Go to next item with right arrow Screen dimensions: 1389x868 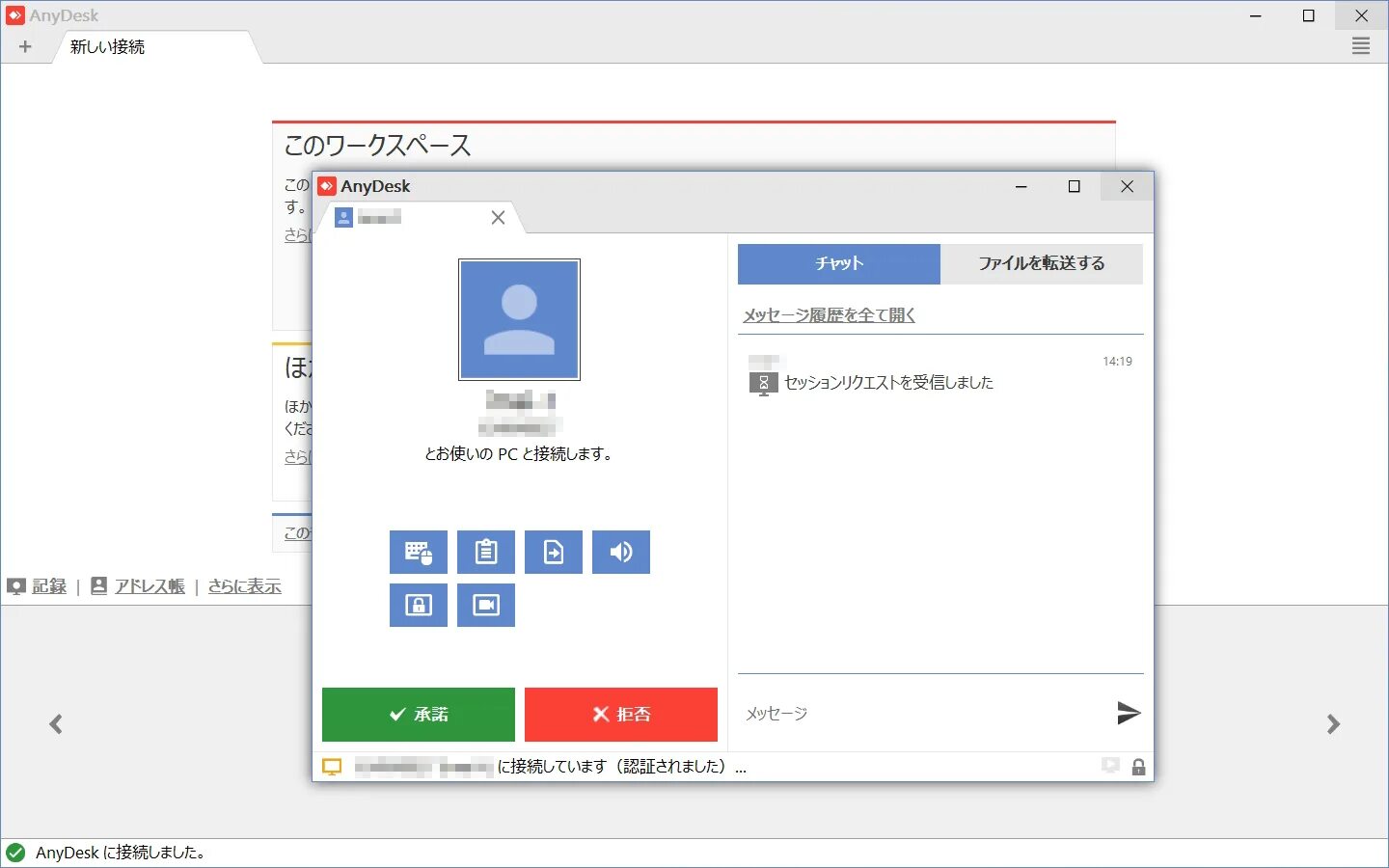1333,723
